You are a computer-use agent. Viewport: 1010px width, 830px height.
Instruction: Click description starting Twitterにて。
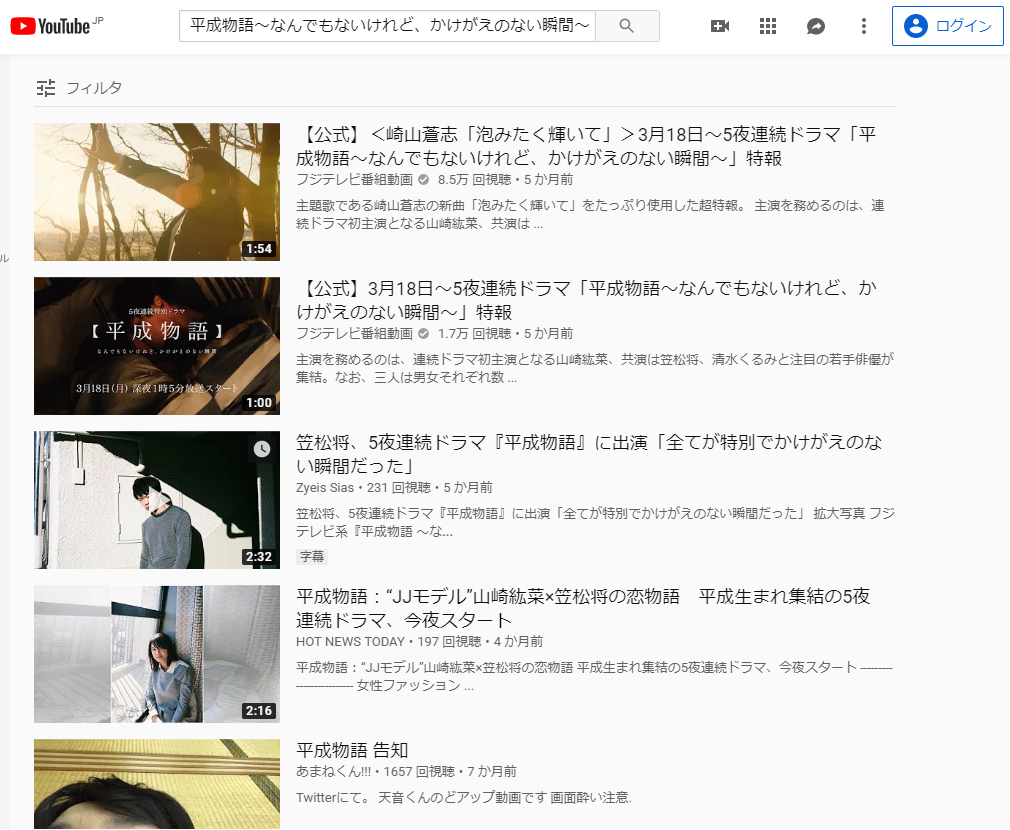pyautogui.click(x=464, y=797)
